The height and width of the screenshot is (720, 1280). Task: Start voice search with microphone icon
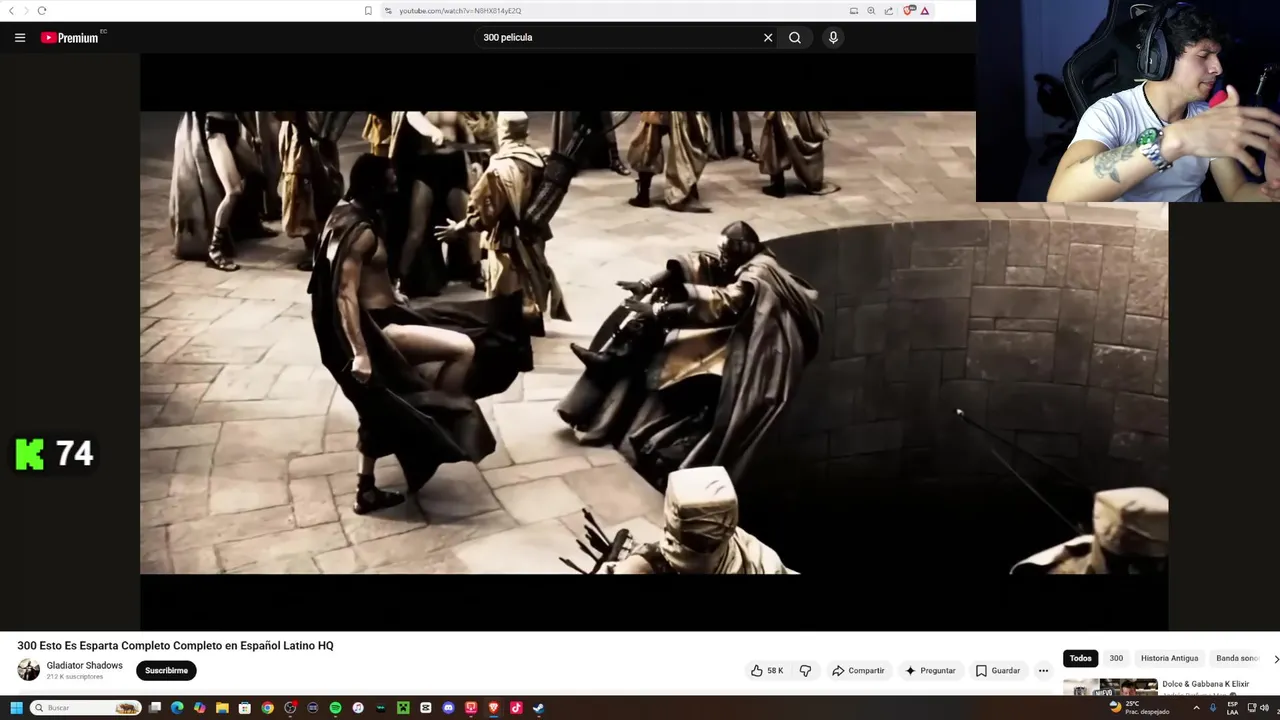[833, 38]
